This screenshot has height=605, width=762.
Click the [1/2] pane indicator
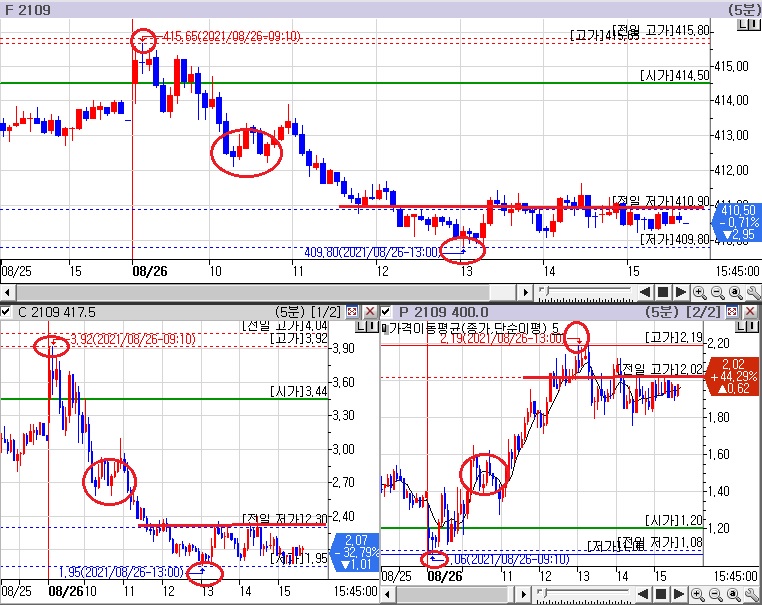pos(326,311)
